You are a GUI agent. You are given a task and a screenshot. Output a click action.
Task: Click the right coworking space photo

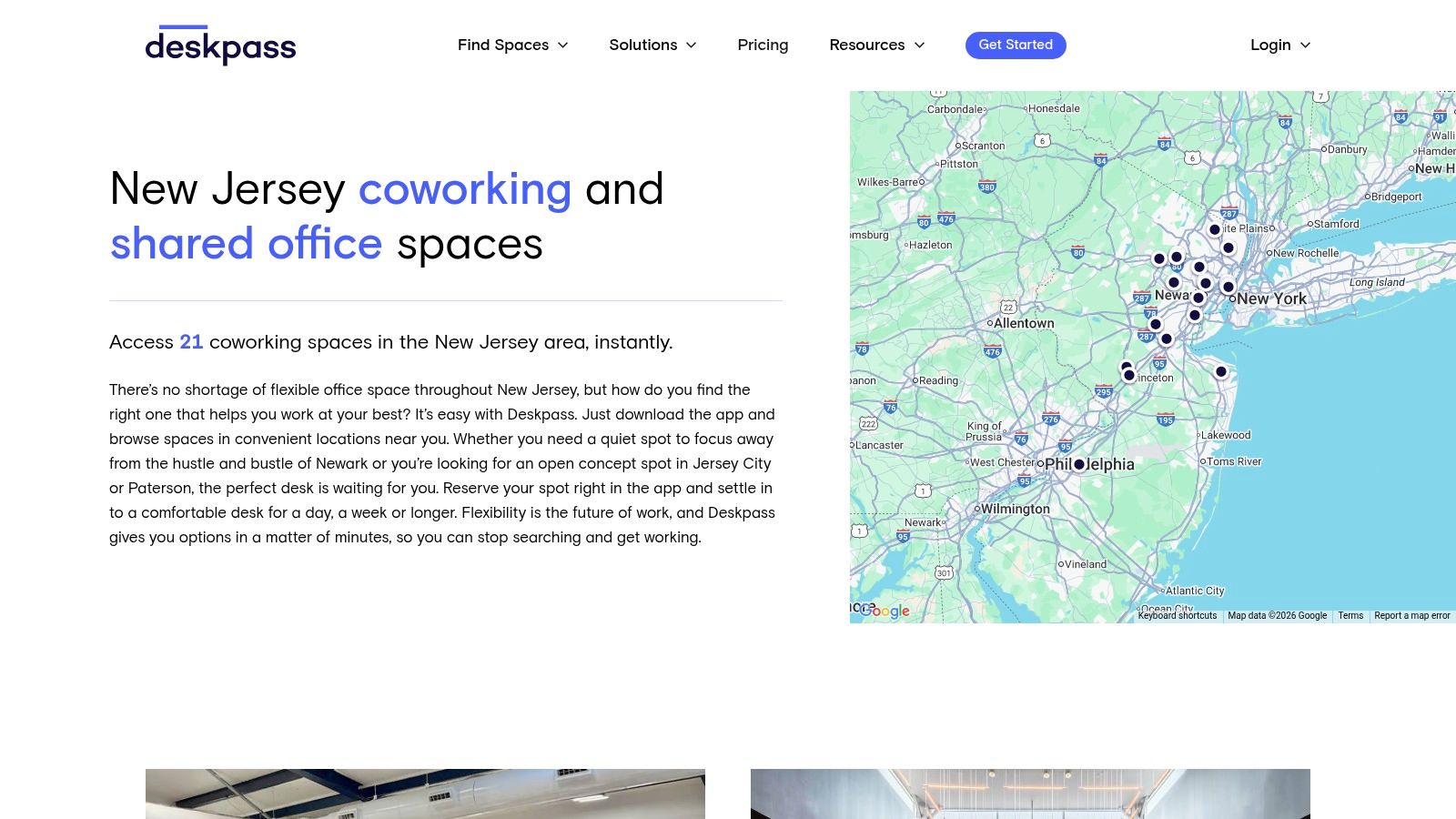1030,794
